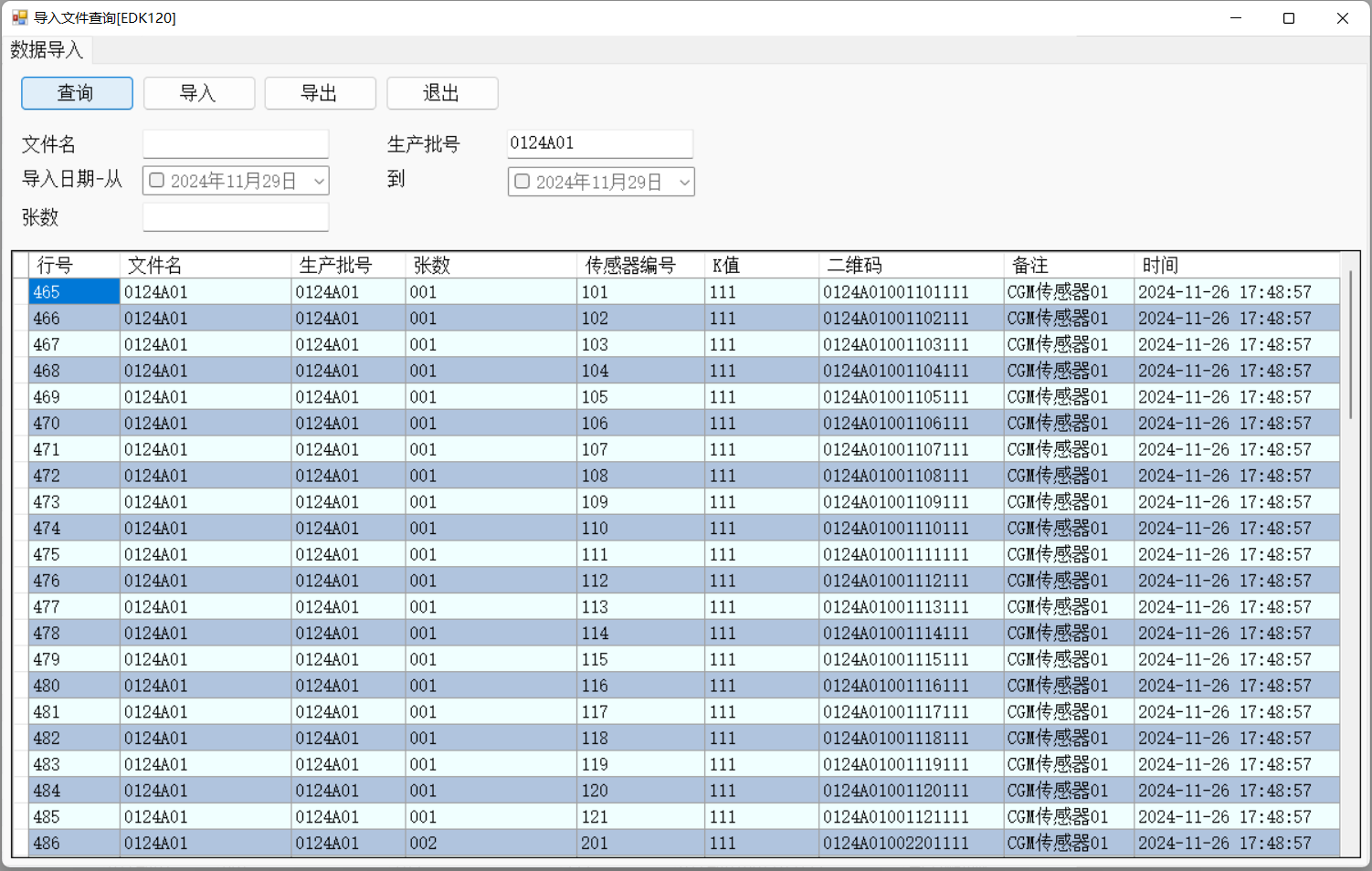Click sensor number cell 121

click(x=641, y=817)
